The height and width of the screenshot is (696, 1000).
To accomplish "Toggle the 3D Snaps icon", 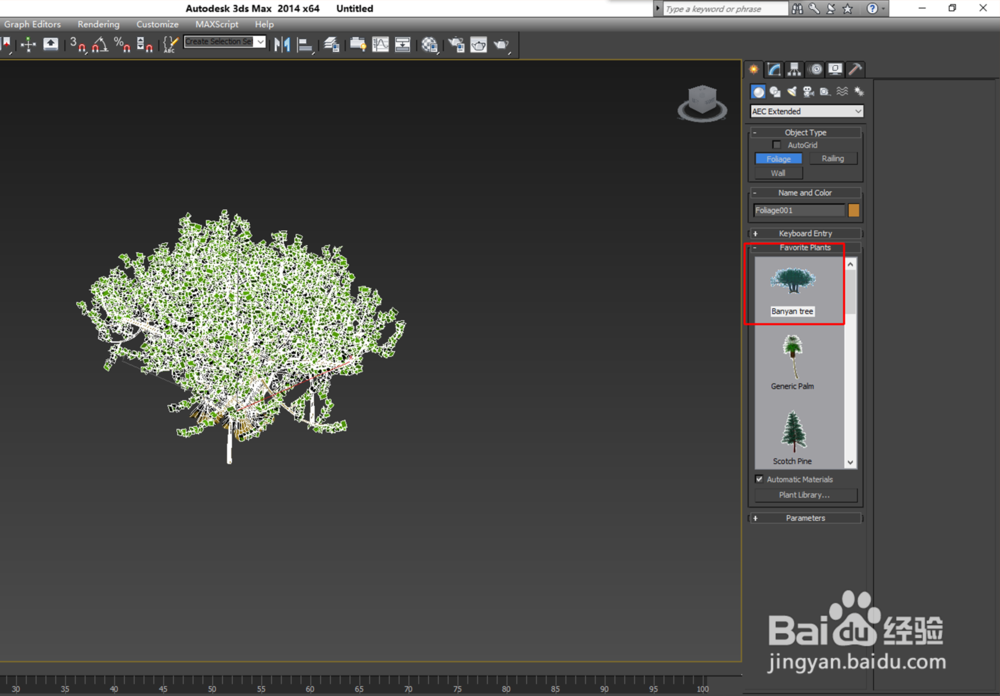I will (x=78, y=44).
